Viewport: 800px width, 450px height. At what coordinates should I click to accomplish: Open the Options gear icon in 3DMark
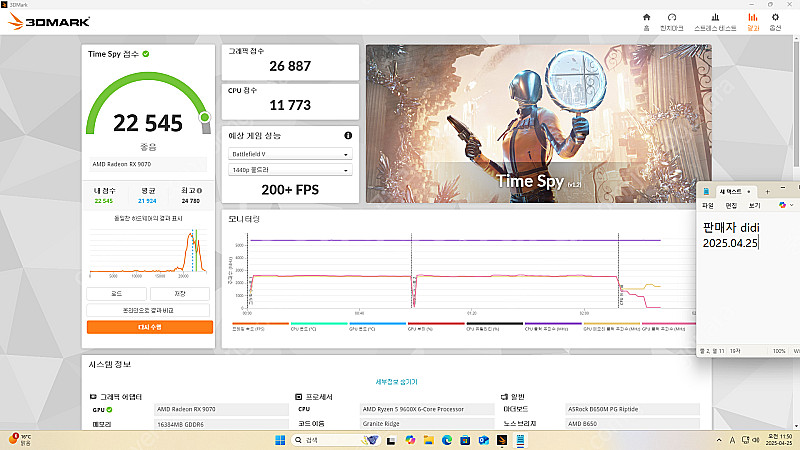(775, 17)
